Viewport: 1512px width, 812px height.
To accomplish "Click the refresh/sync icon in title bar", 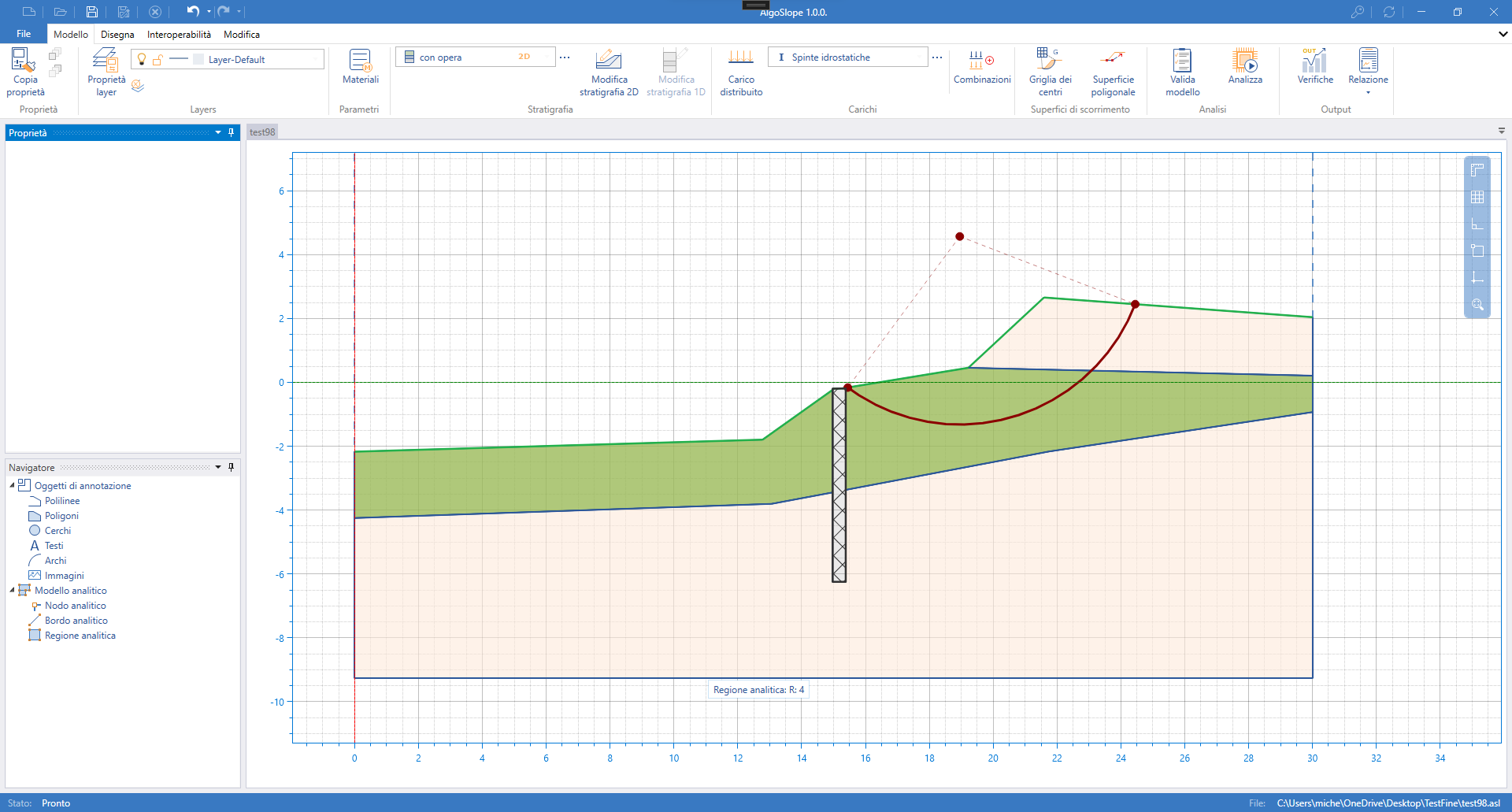I will [x=1389, y=12].
